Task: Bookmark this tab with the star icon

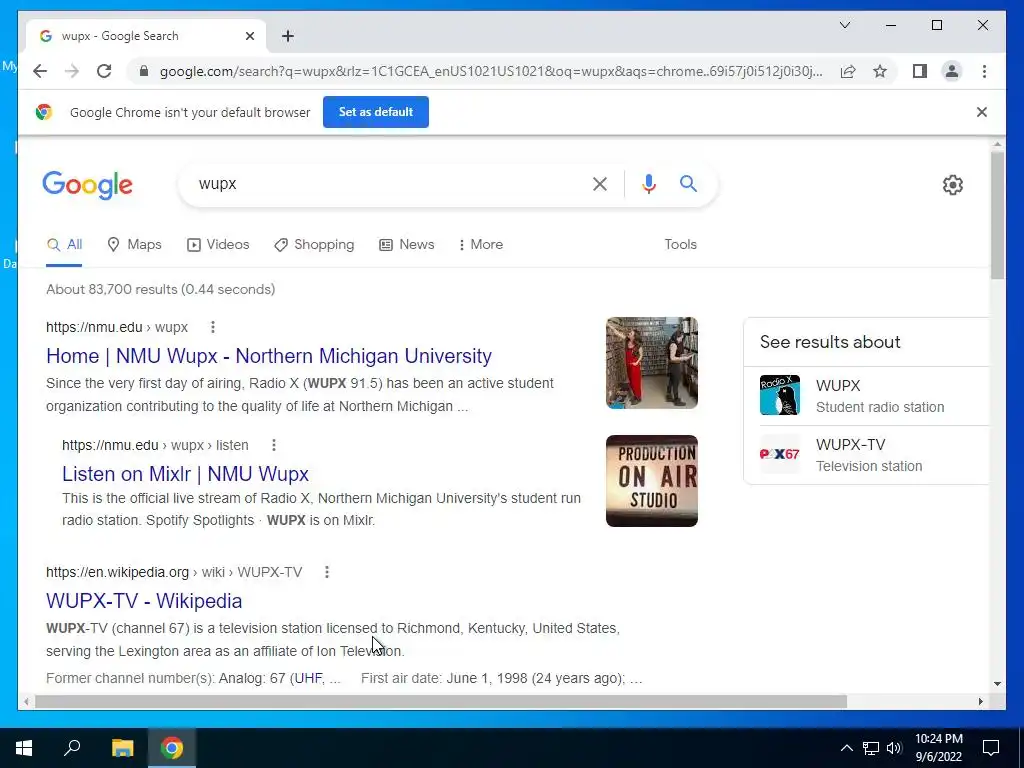Action: (880, 71)
